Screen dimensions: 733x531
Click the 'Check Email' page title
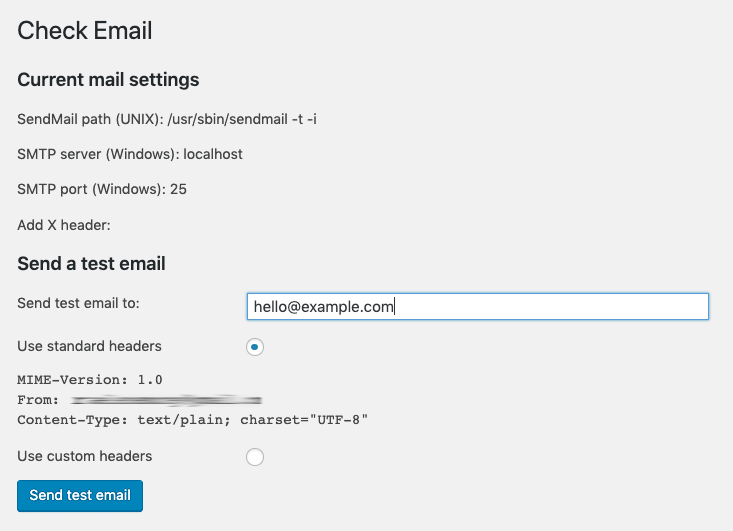pyautogui.click(x=85, y=31)
